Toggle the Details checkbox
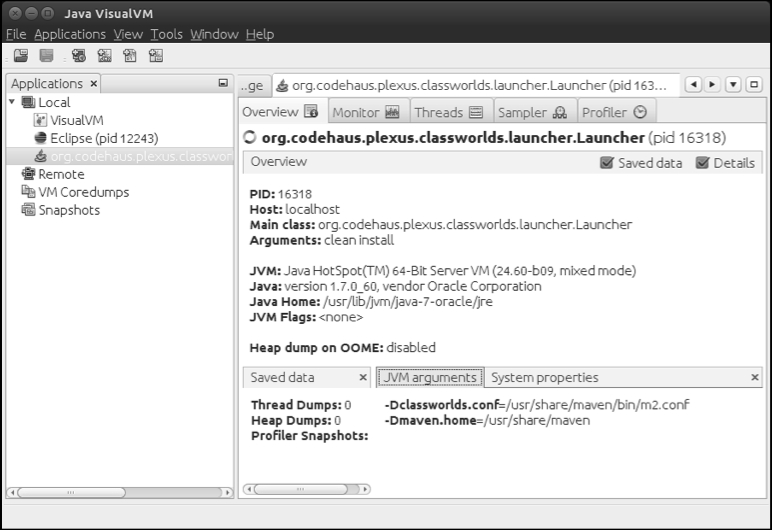 coord(702,163)
